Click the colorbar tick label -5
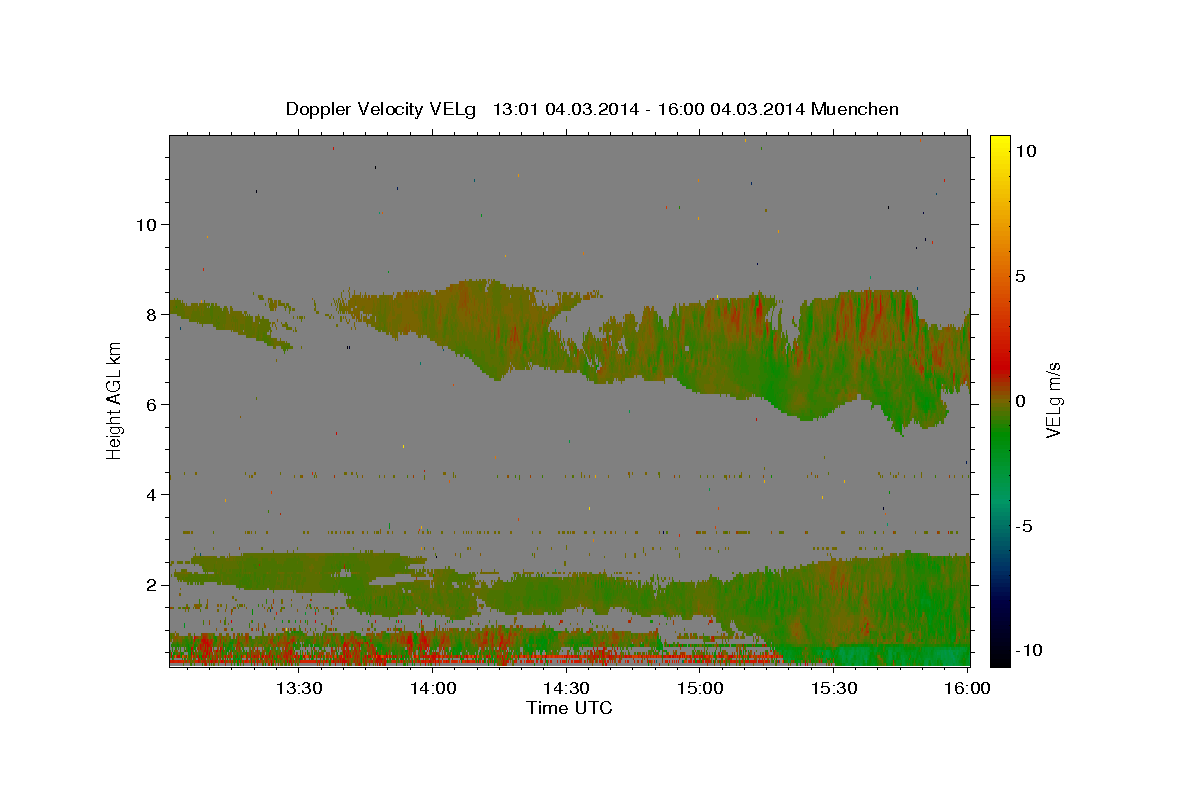This screenshot has width=1200, height=800. 1024,526
